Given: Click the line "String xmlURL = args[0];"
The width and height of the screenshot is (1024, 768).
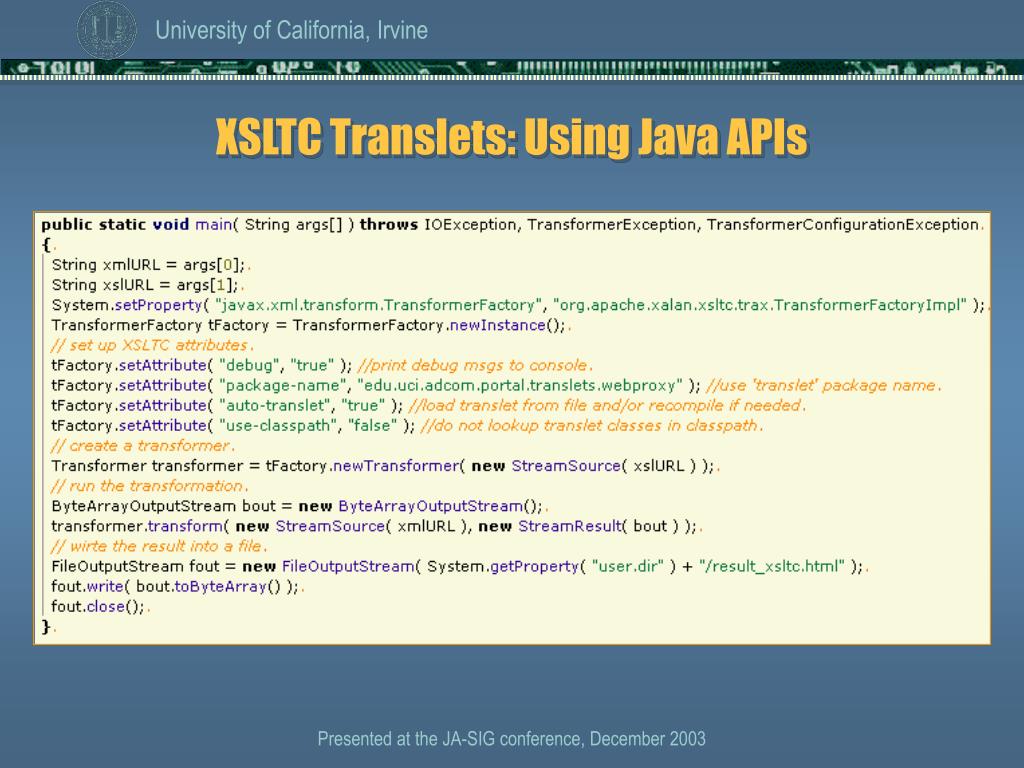Looking at the screenshot, I should [149, 264].
